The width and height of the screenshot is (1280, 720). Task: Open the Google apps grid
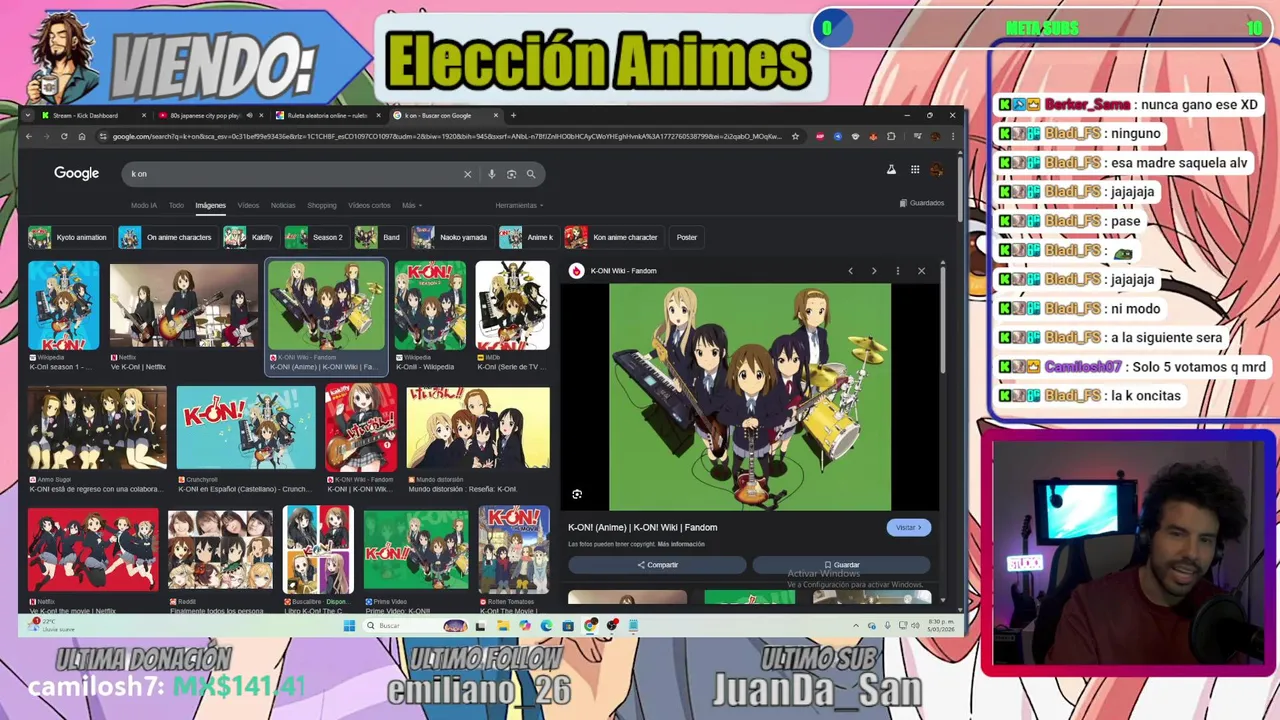(x=914, y=170)
